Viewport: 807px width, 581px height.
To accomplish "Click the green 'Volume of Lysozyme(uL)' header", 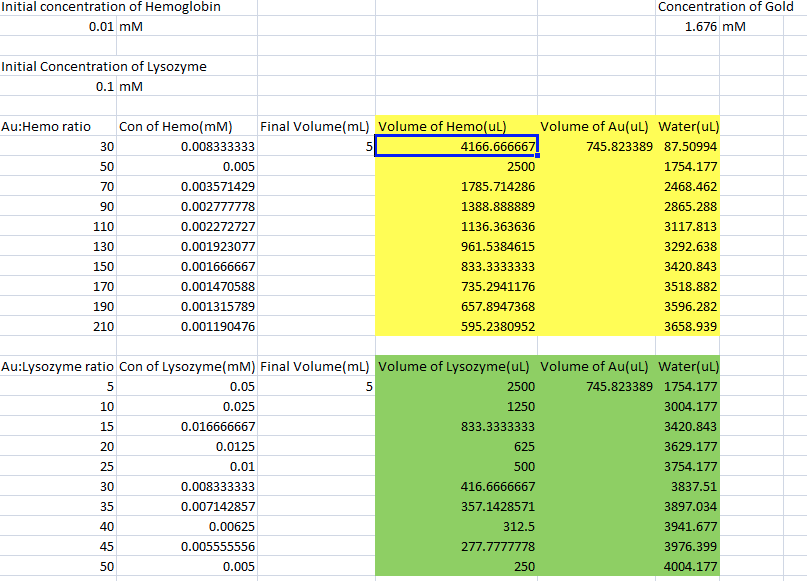I will point(456,366).
